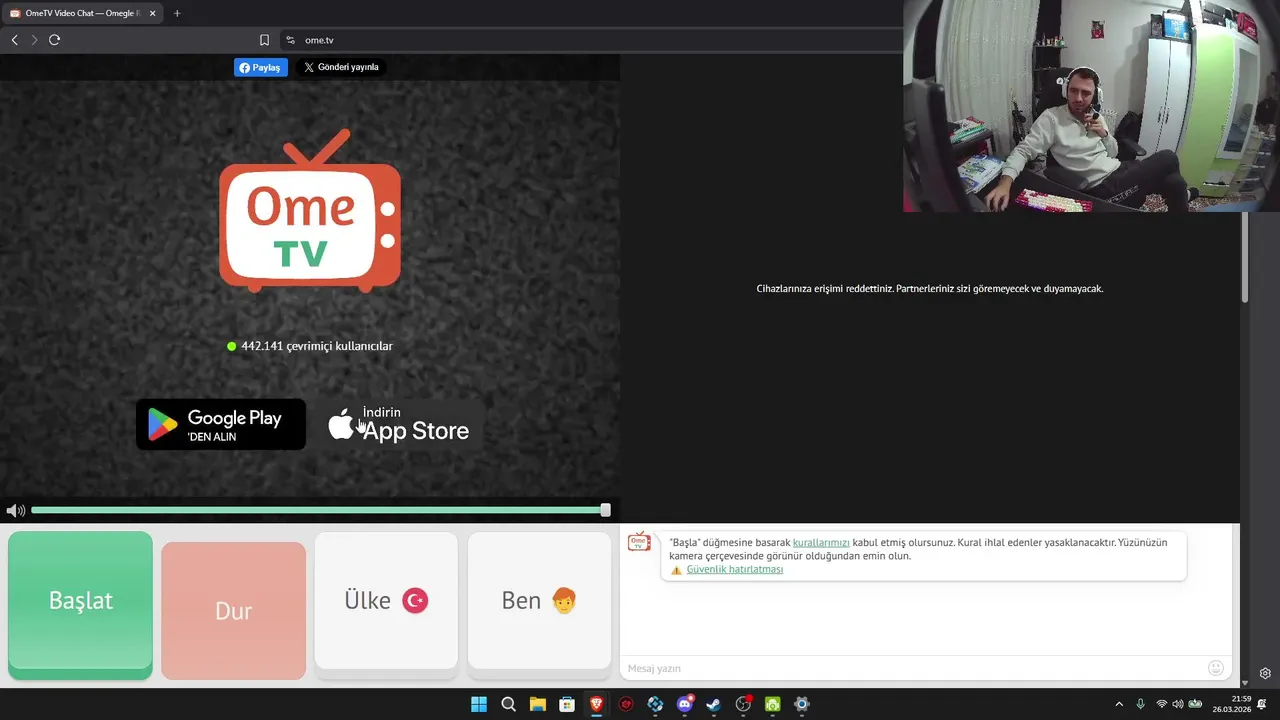Image resolution: width=1280 pixels, height=720 pixels.
Task: Click the webcam overlay thumbnail
Action: point(1091,106)
